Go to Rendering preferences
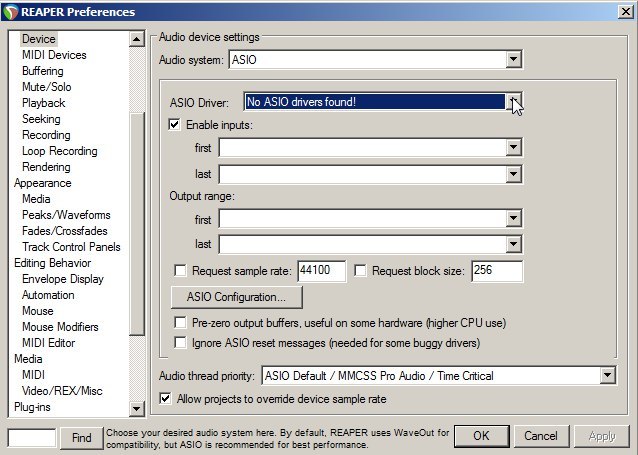638x455 pixels. (x=46, y=167)
